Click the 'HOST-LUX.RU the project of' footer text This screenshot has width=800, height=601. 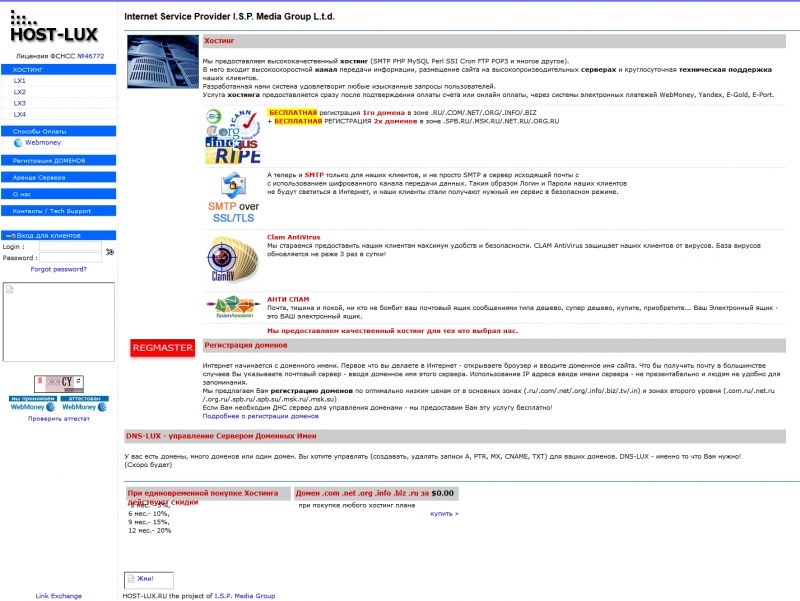[x=167, y=596]
